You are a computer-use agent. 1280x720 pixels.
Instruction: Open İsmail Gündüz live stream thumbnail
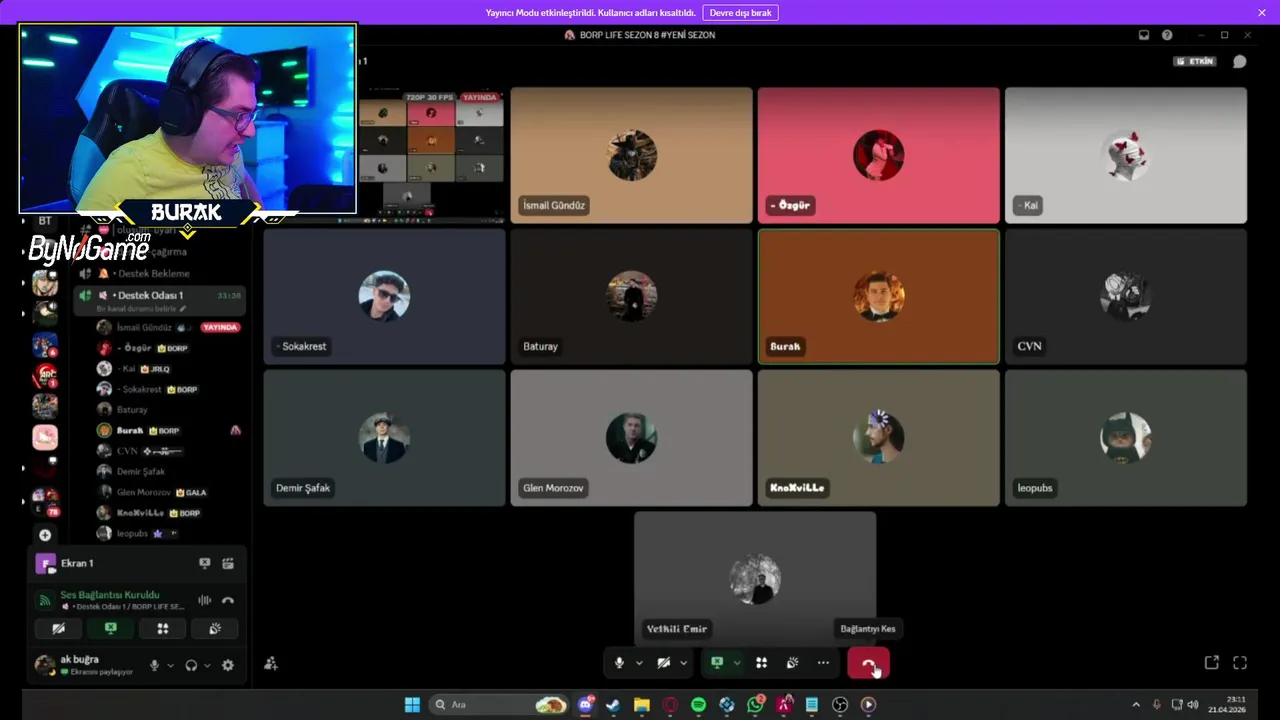pyautogui.click(x=431, y=155)
